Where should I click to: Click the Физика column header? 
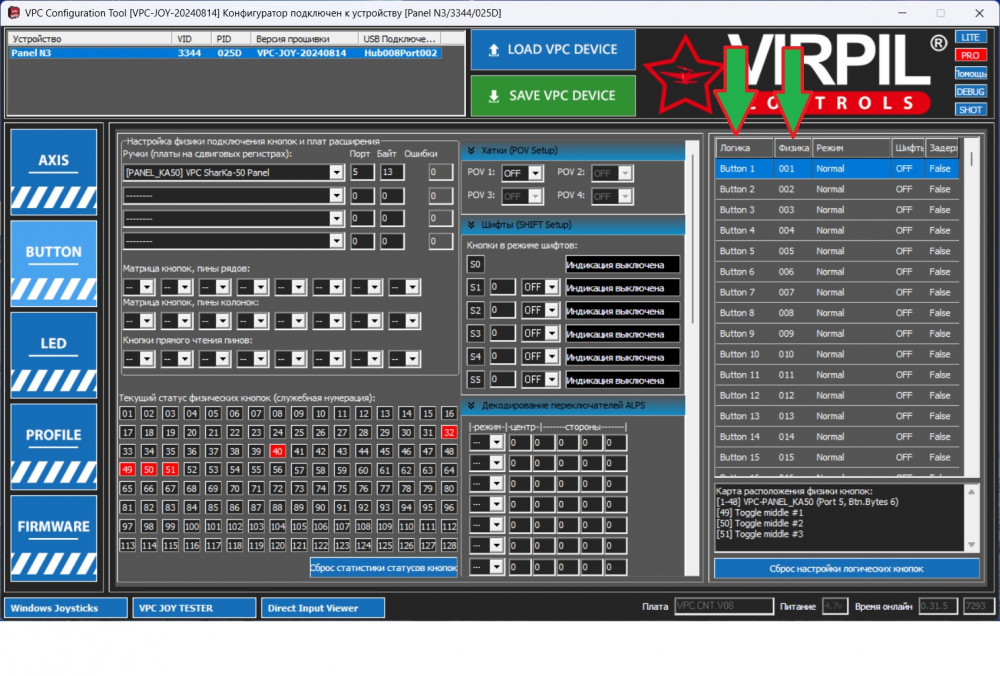(793, 148)
